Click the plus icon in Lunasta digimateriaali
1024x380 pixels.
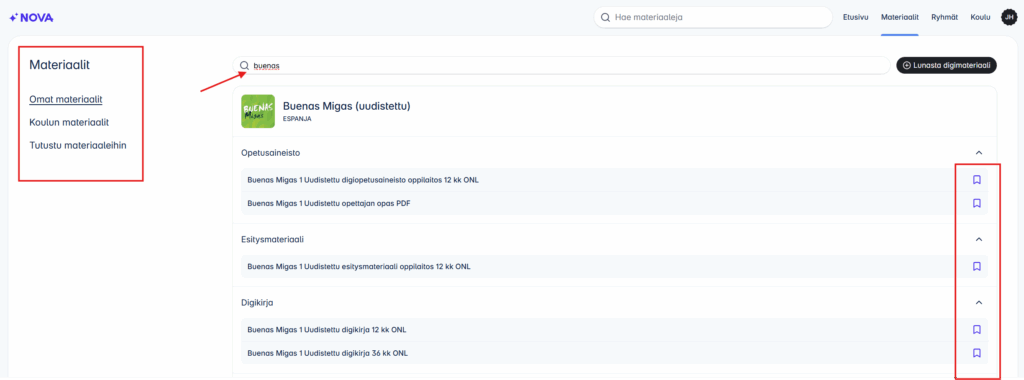coord(907,65)
